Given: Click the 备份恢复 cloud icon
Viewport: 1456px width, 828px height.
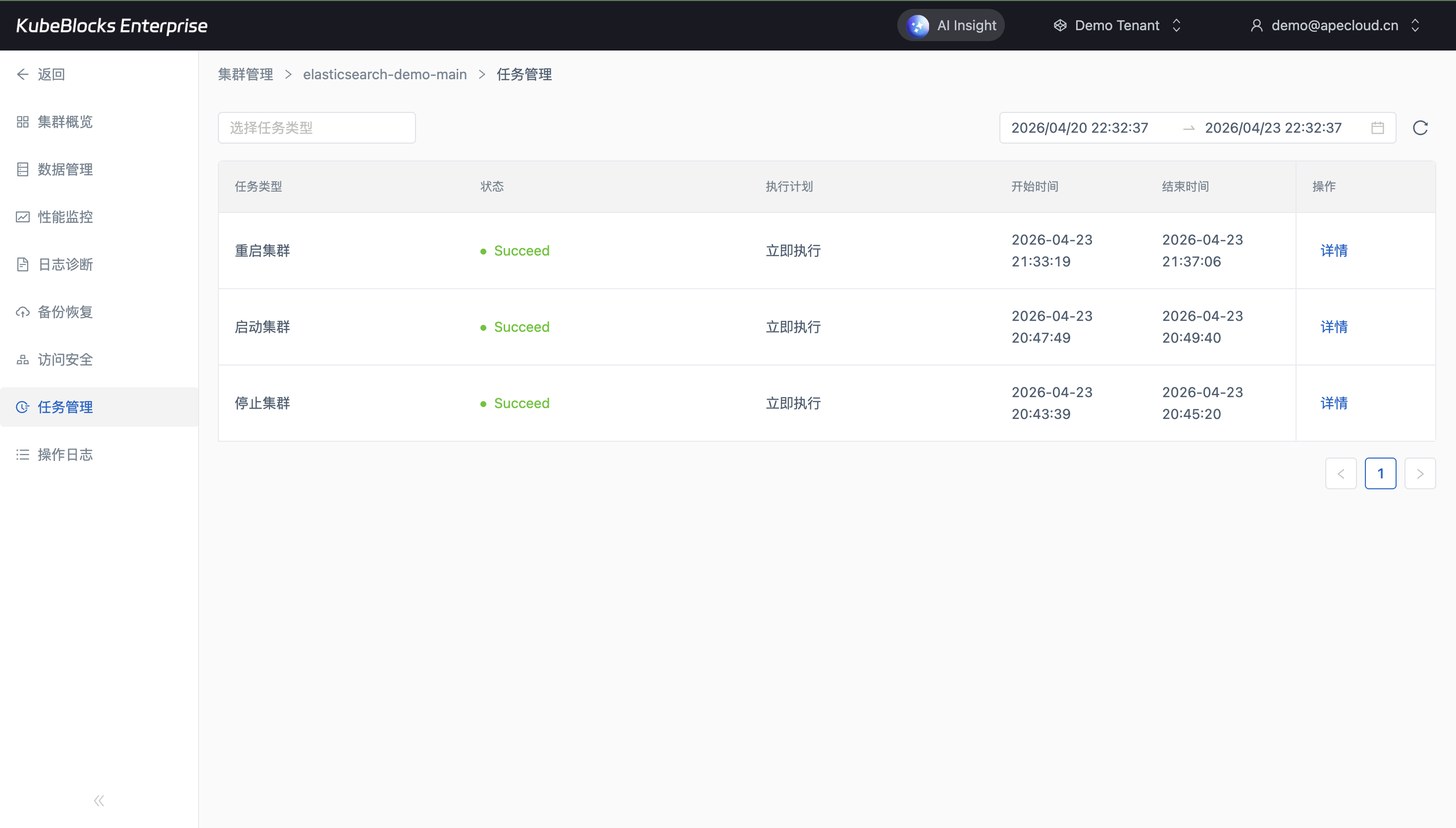Looking at the screenshot, I should [x=23, y=312].
